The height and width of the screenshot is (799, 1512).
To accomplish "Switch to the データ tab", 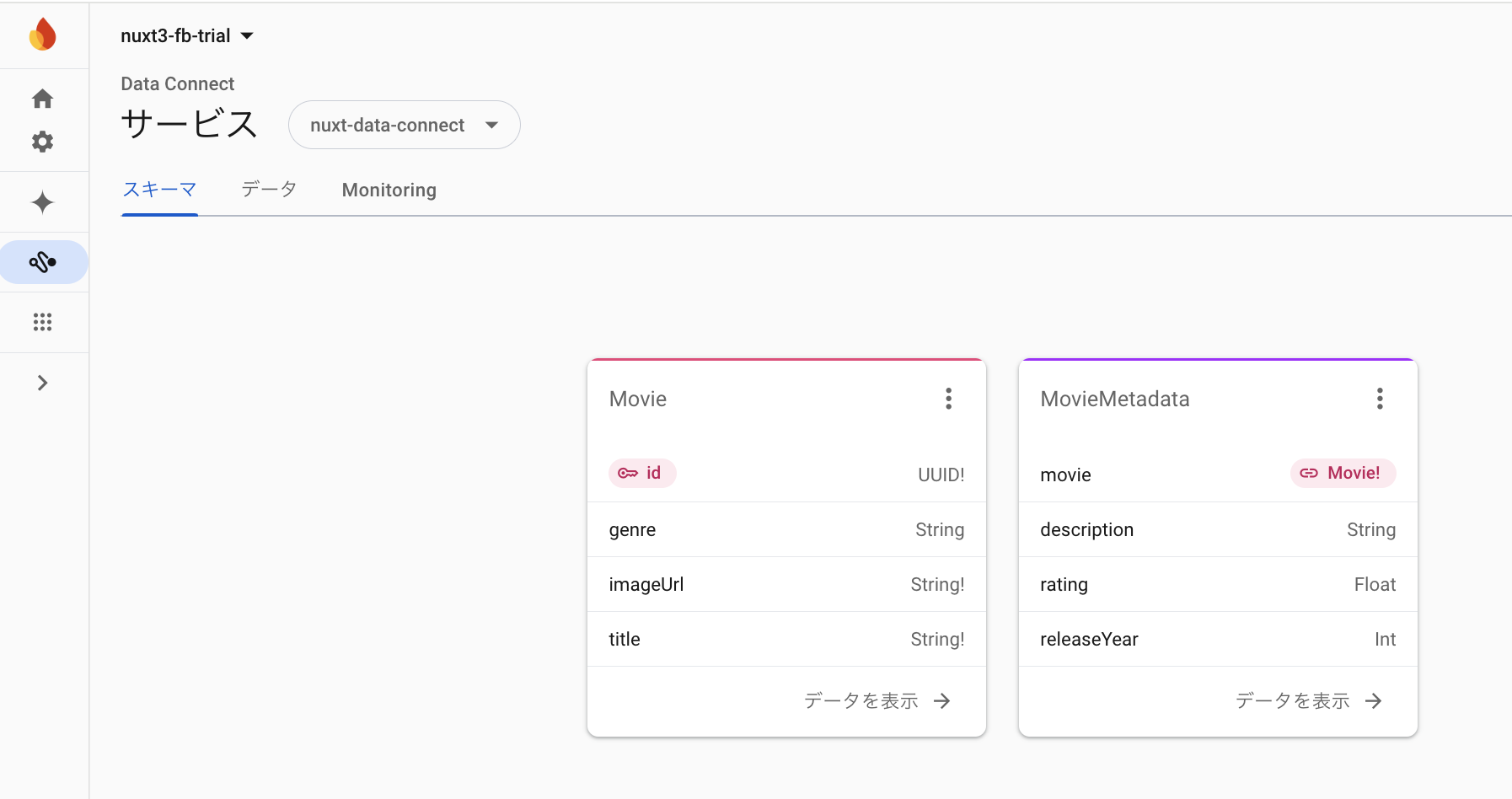I will pos(268,190).
